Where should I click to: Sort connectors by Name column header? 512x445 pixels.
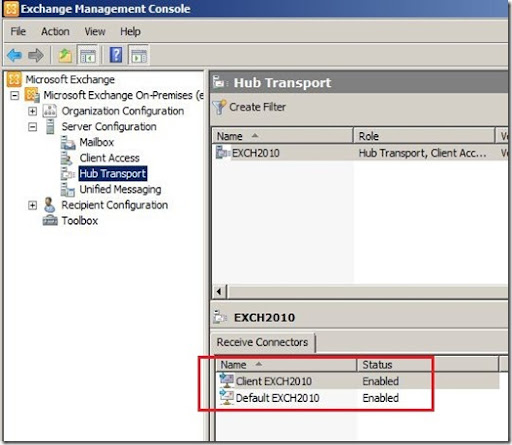click(287, 365)
